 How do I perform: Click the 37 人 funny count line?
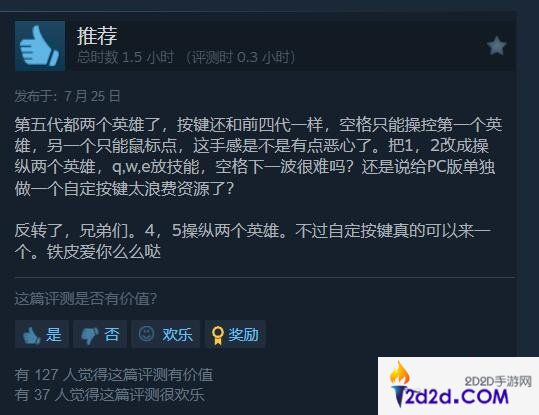110,394
